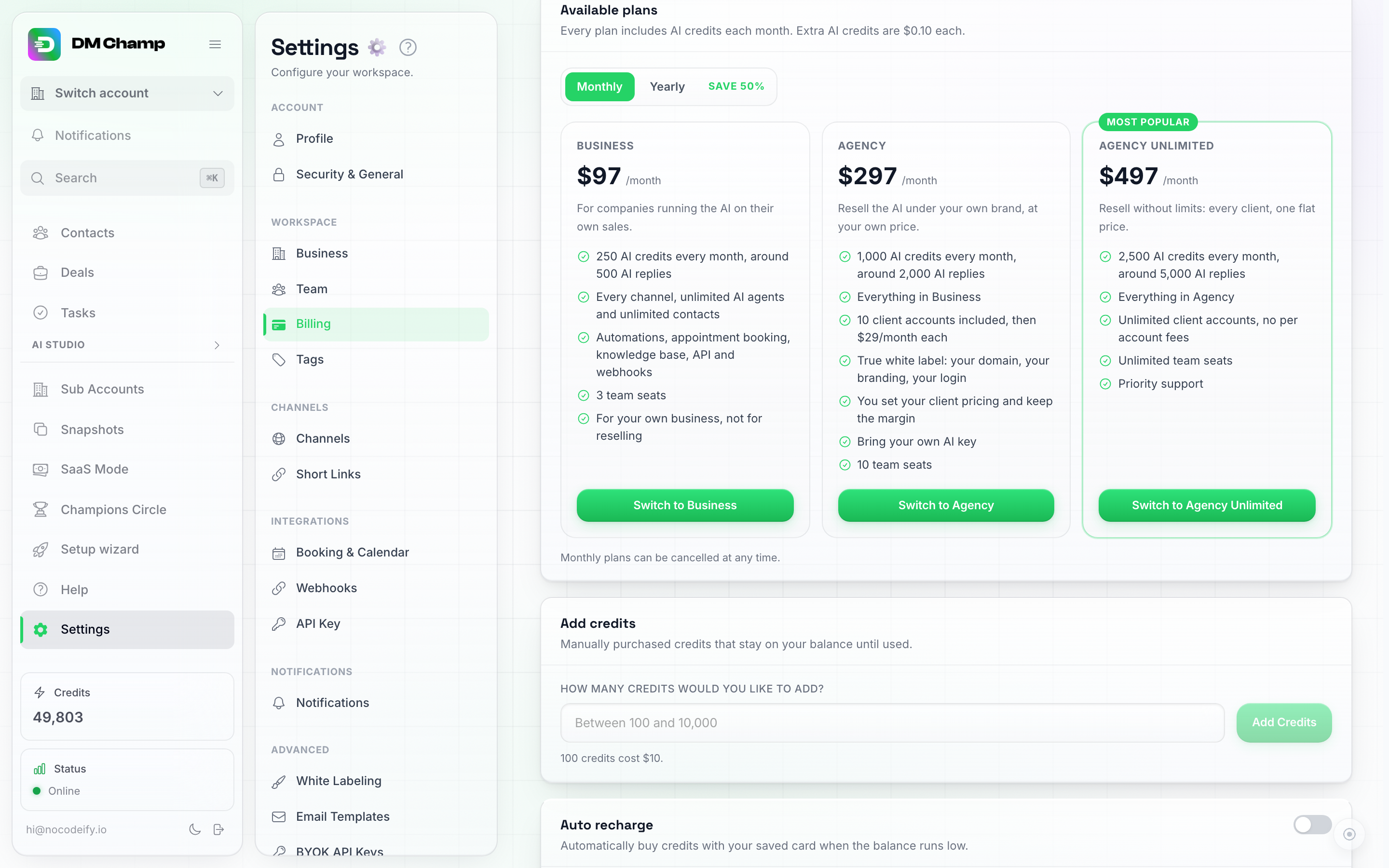Open Business workspace settings

(x=376, y=254)
